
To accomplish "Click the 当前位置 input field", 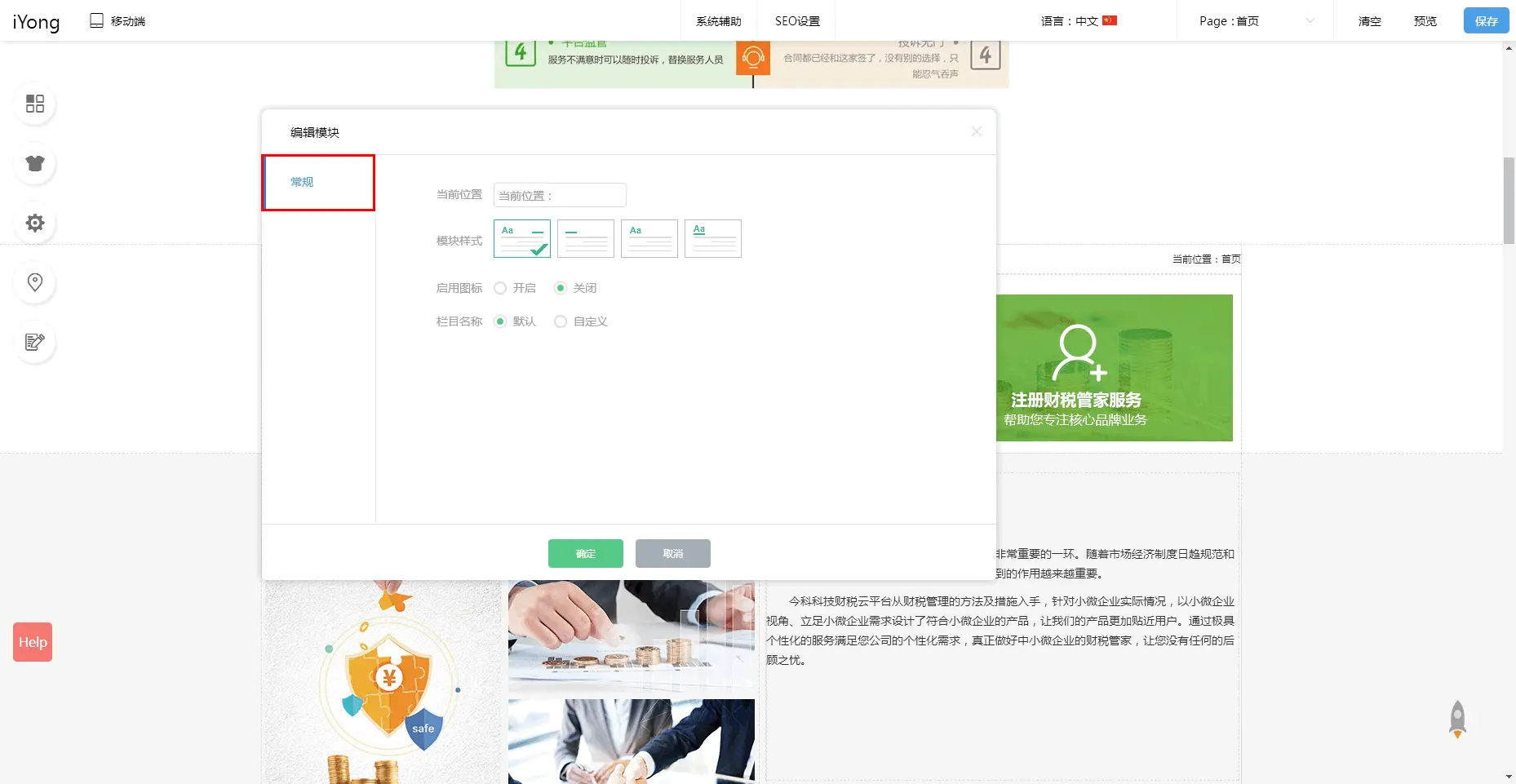I will click(x=560, y=196).
